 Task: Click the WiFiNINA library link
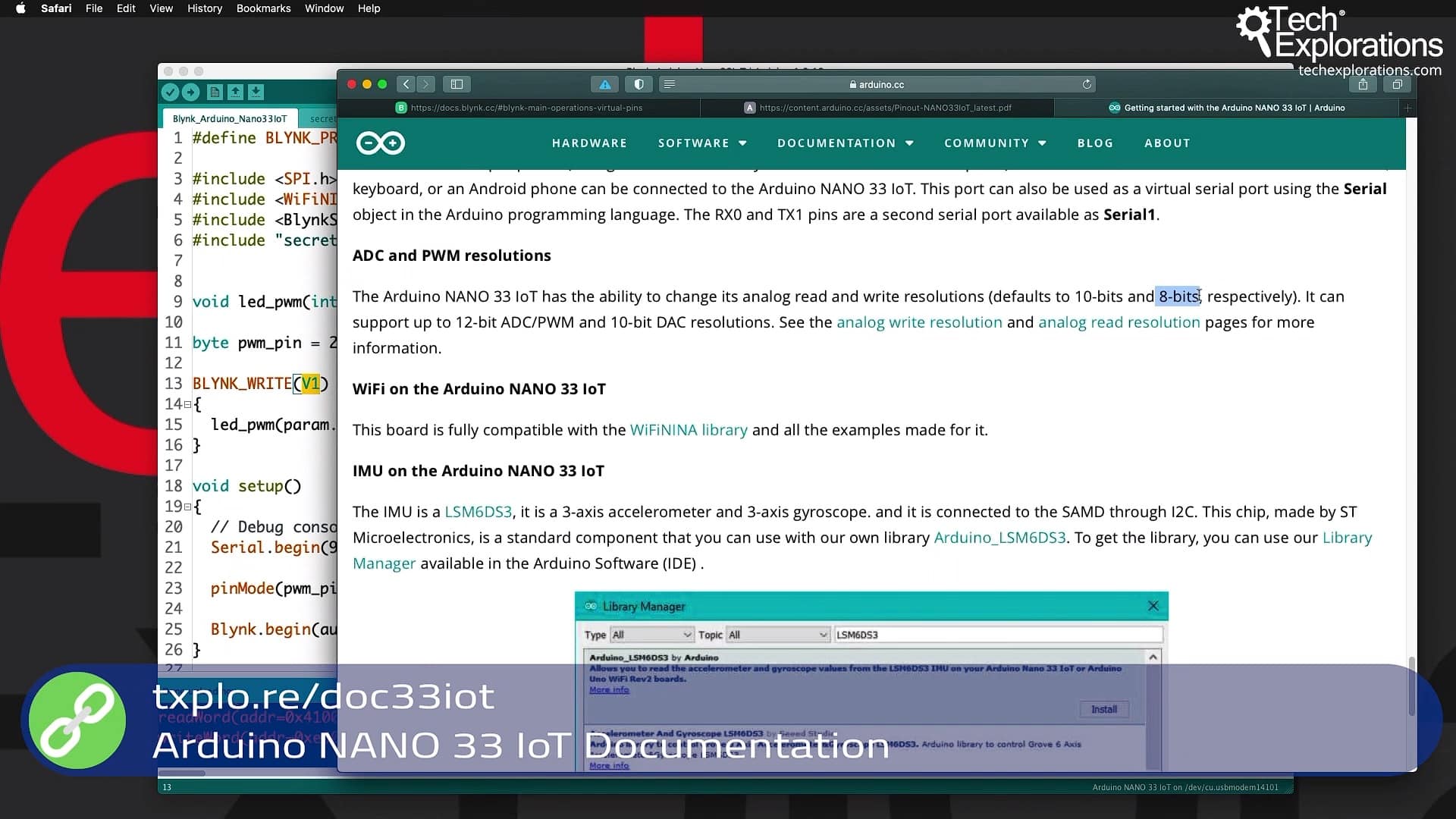coord(688,429)
